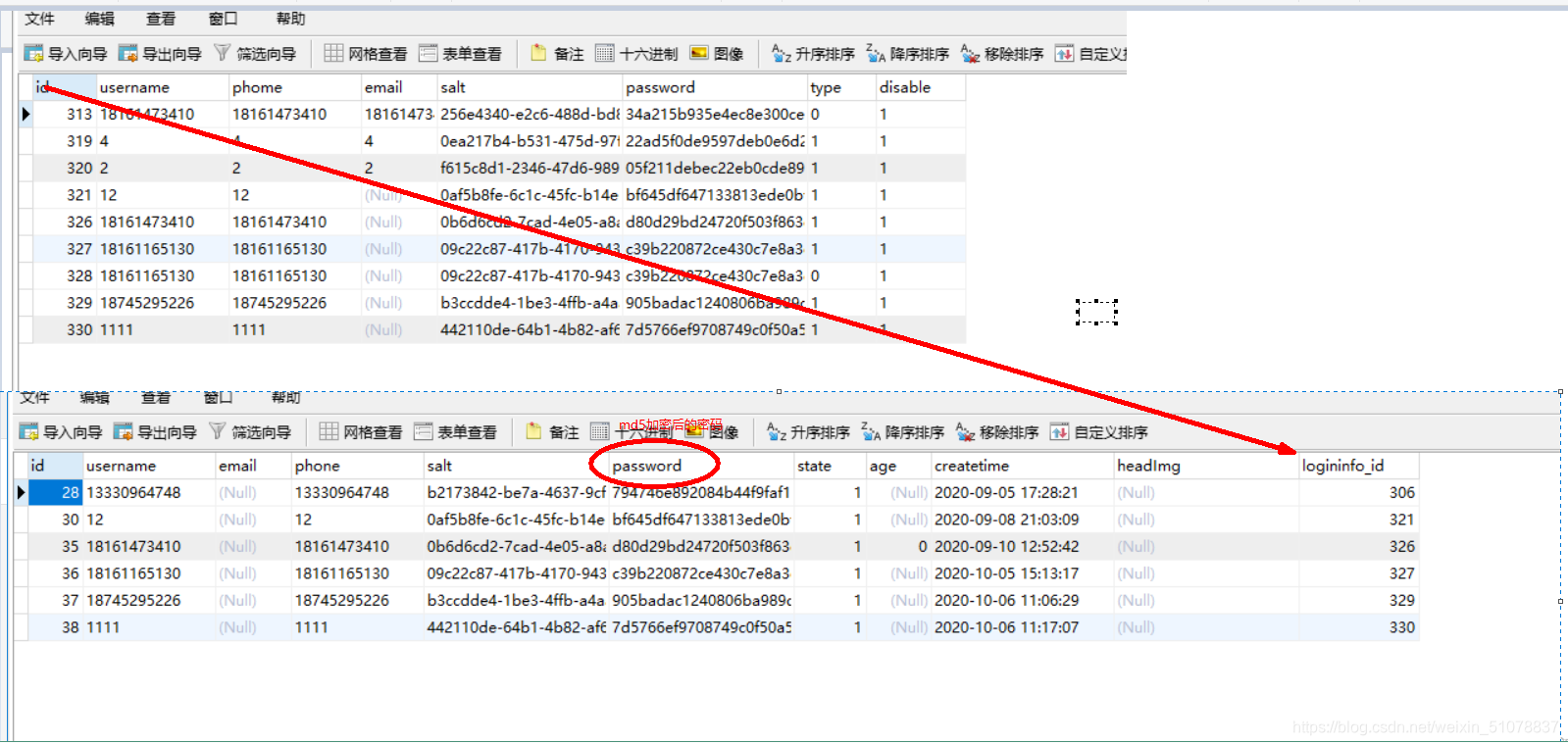
Task: Click state column header in bottom table
Action: [830, 466]
